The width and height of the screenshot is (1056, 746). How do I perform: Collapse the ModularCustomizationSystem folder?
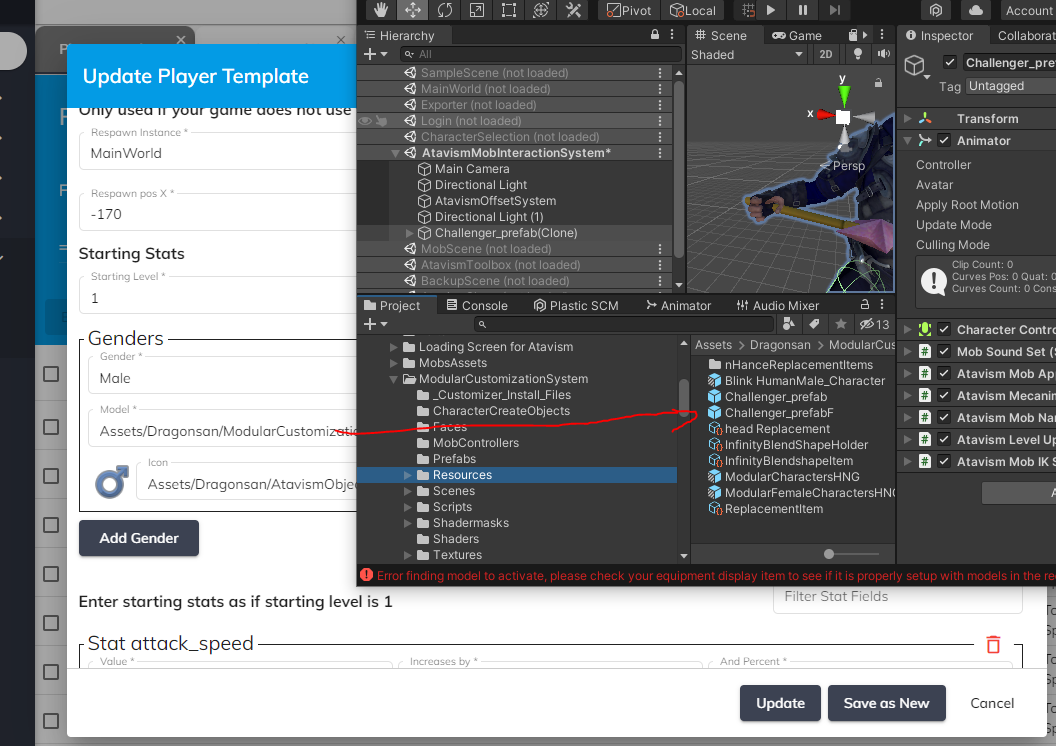click(x=396, y=379)
